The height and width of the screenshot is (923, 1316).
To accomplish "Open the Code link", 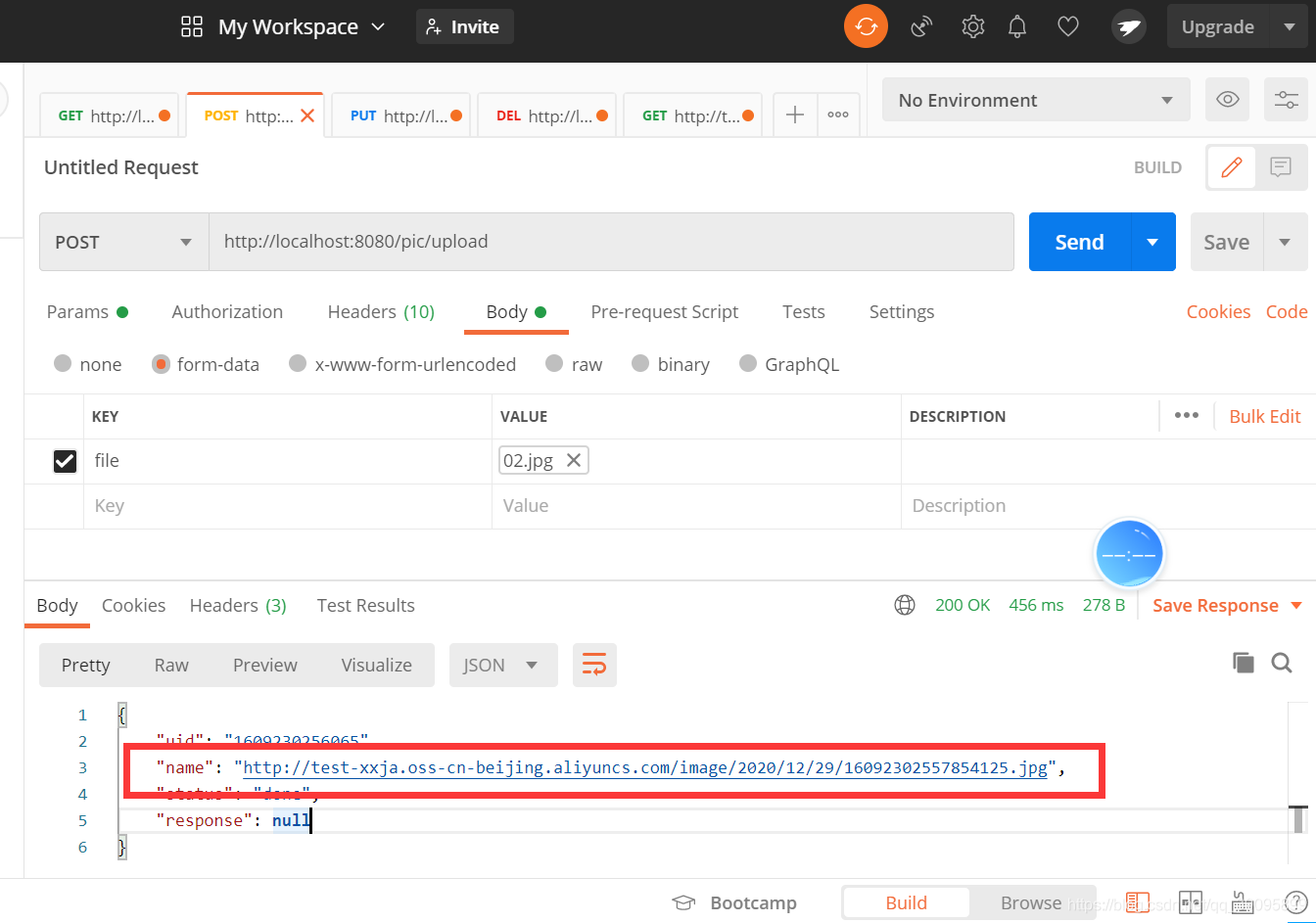I will point(1287,311).
